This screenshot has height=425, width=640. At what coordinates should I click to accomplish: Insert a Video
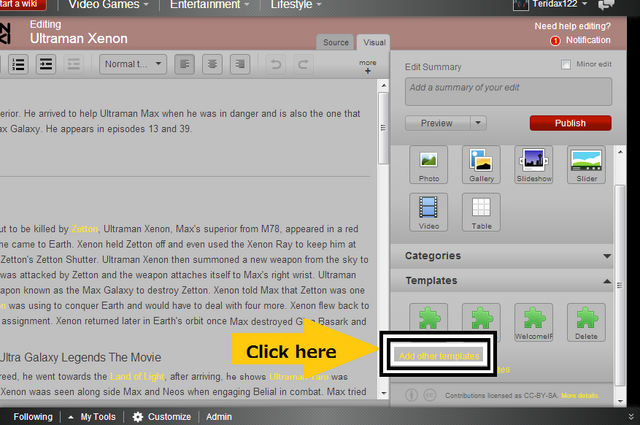(x=429, y=212)
